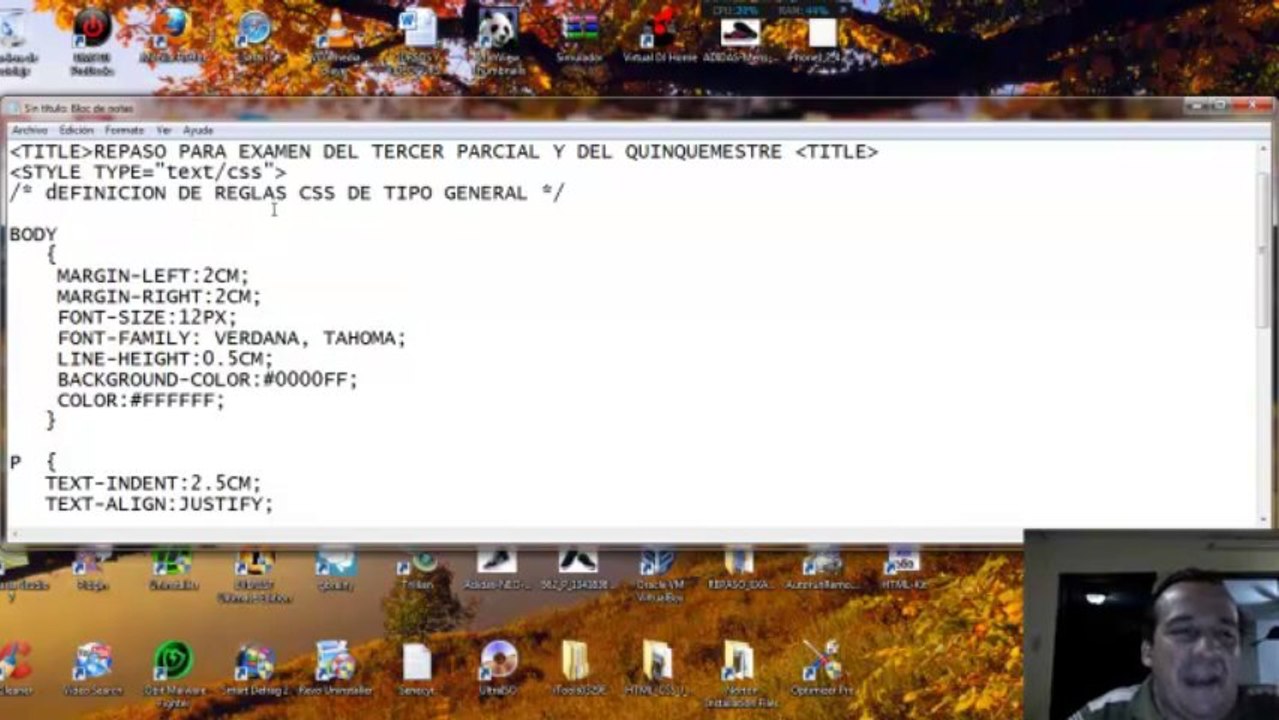Image resolution: width=1279 pixels, height=720 pixels.
Task: Open the Virtual DJ Home desktop icon
Action: 660,36
